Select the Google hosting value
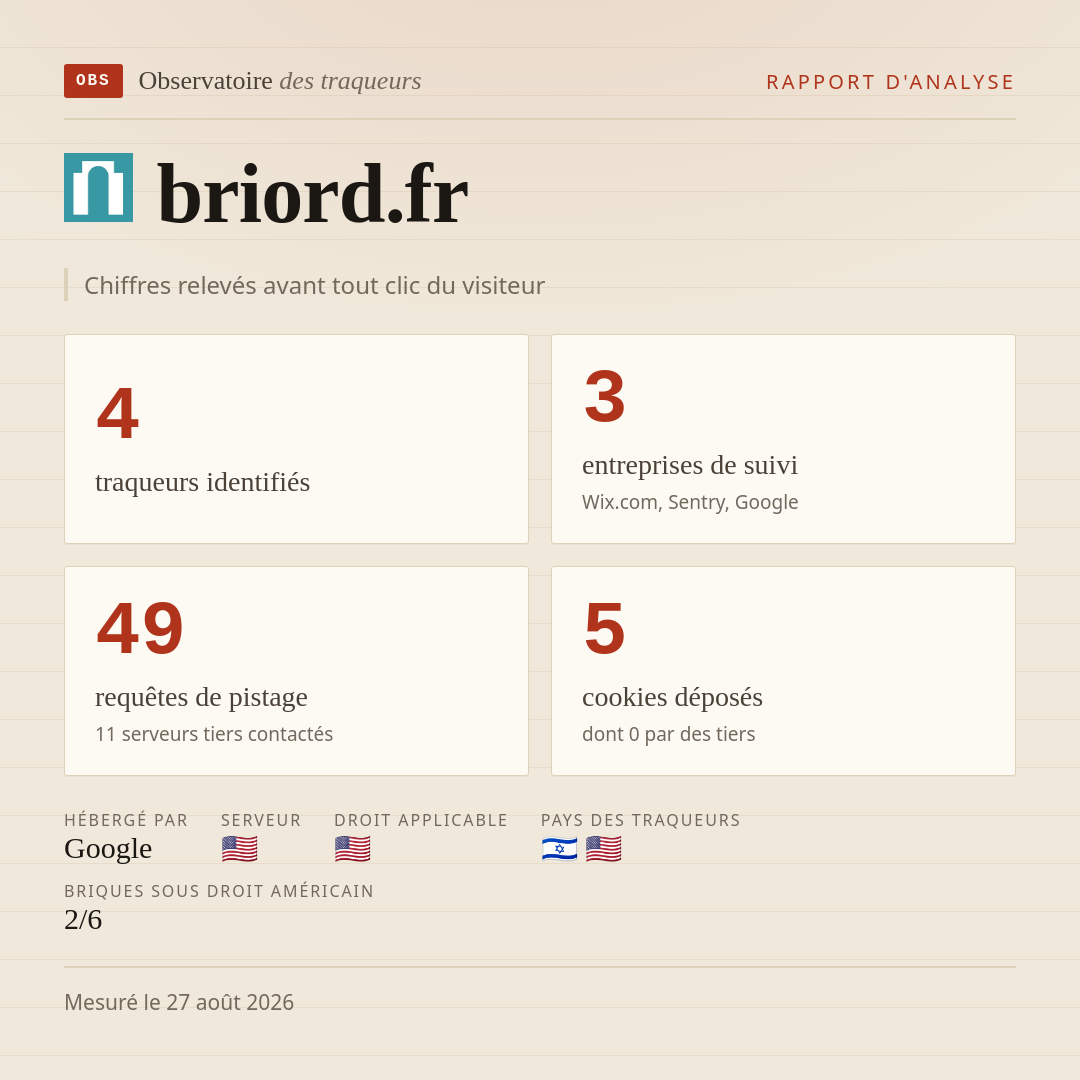 coord(108,849)
